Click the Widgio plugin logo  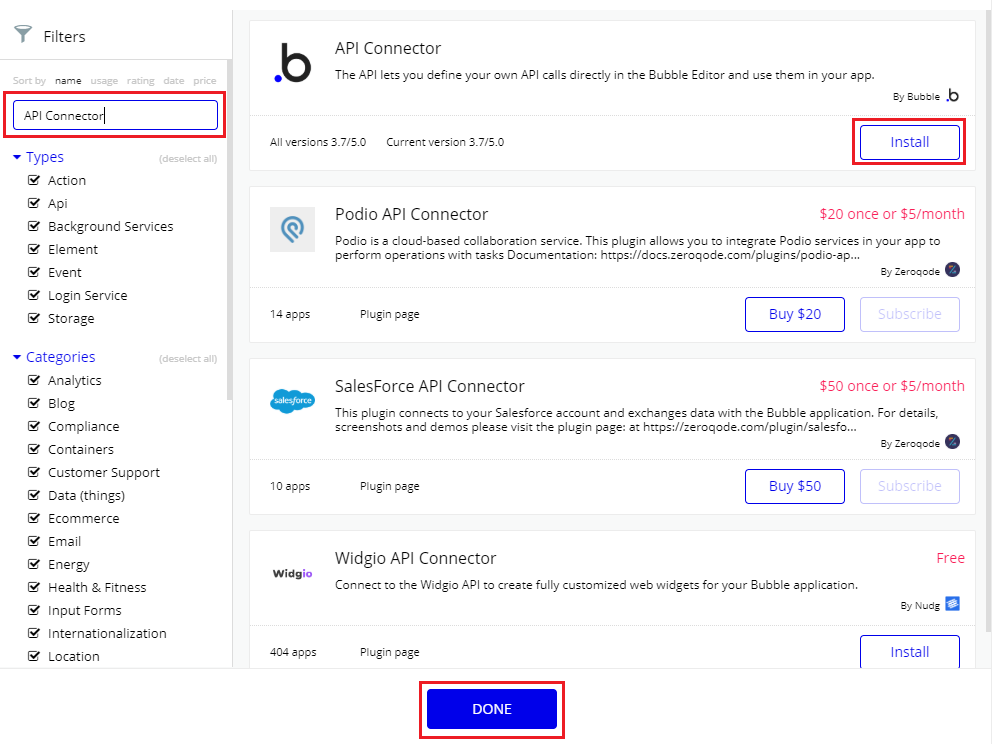(x=292, y=573)
